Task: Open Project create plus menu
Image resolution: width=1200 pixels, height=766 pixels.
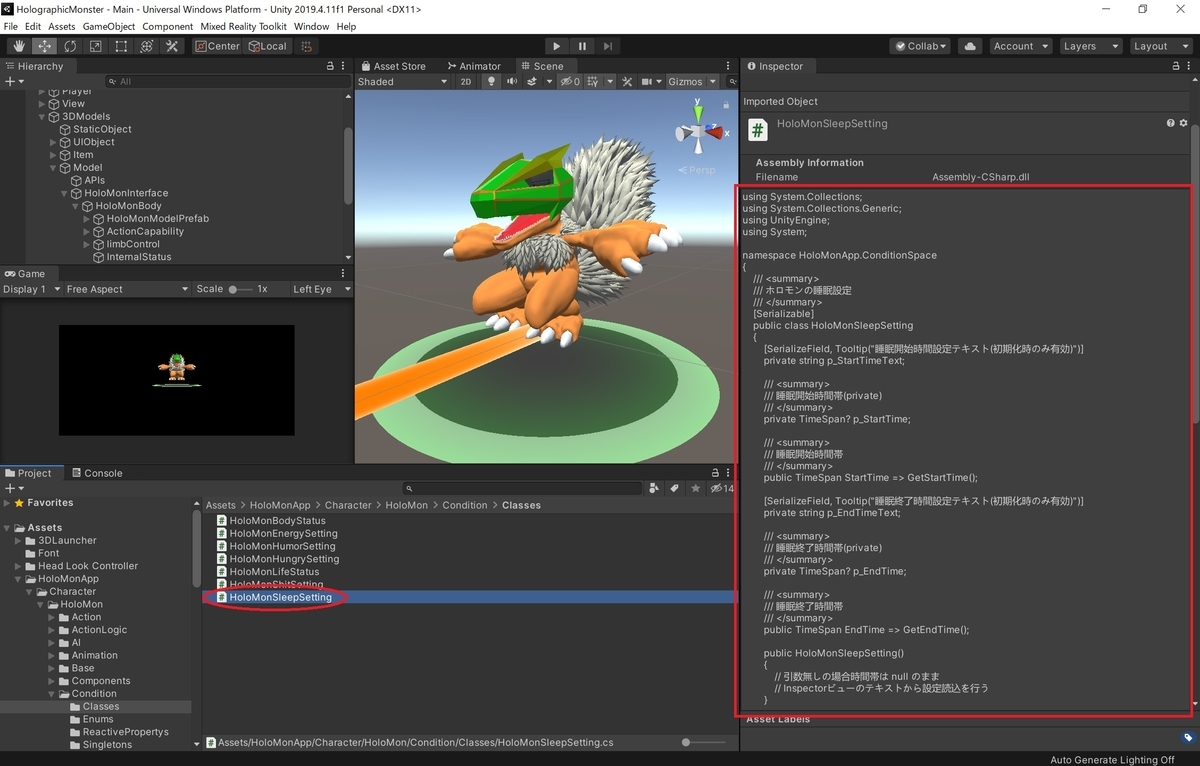Action: point(12,488)
